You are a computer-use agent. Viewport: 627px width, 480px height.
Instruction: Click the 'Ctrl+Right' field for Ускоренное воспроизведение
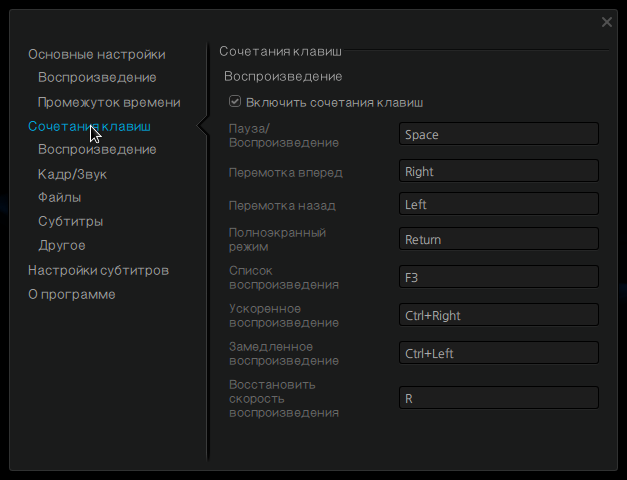coord(499,314)
